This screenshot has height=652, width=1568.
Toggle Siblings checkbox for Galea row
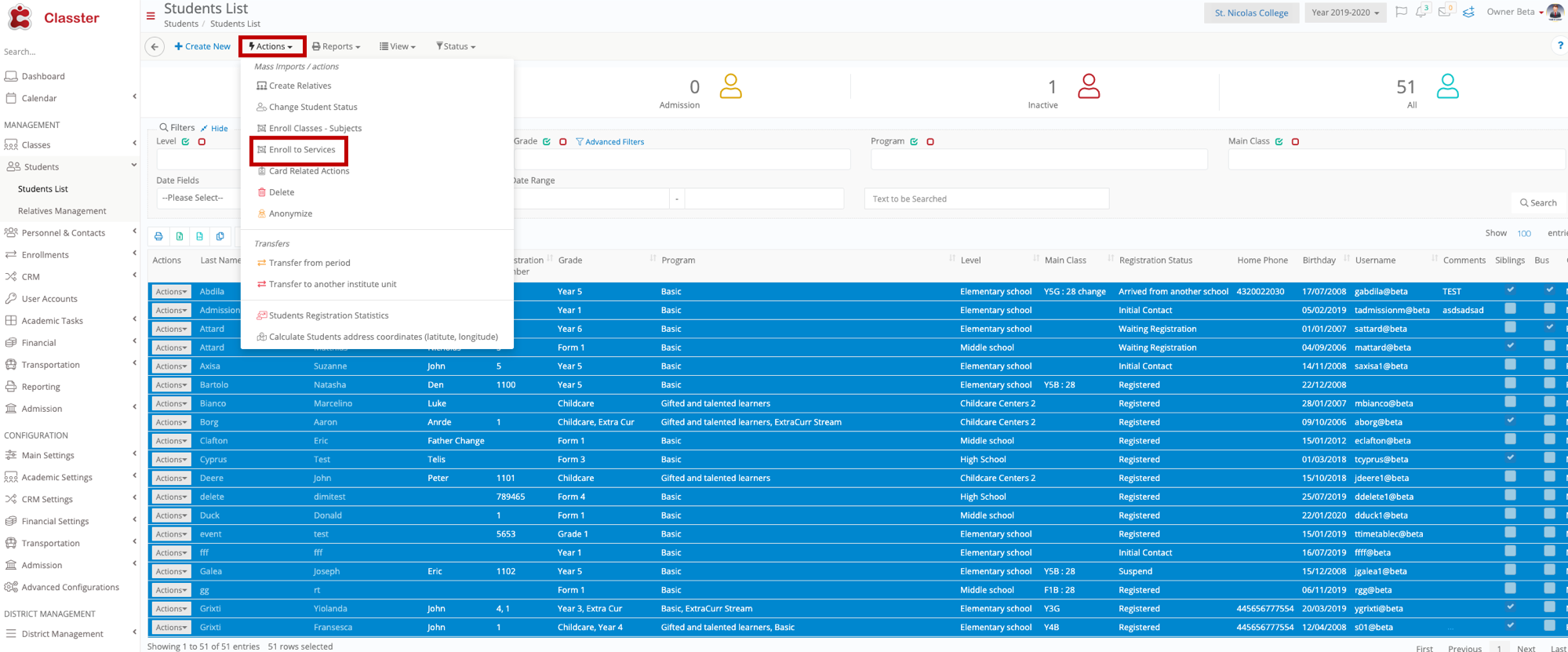(x=1510, y=570)
